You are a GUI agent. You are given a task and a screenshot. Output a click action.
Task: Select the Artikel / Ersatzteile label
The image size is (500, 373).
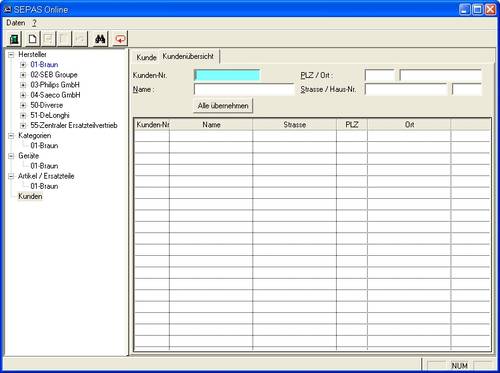pyautogui.click(x=46, y=176)
